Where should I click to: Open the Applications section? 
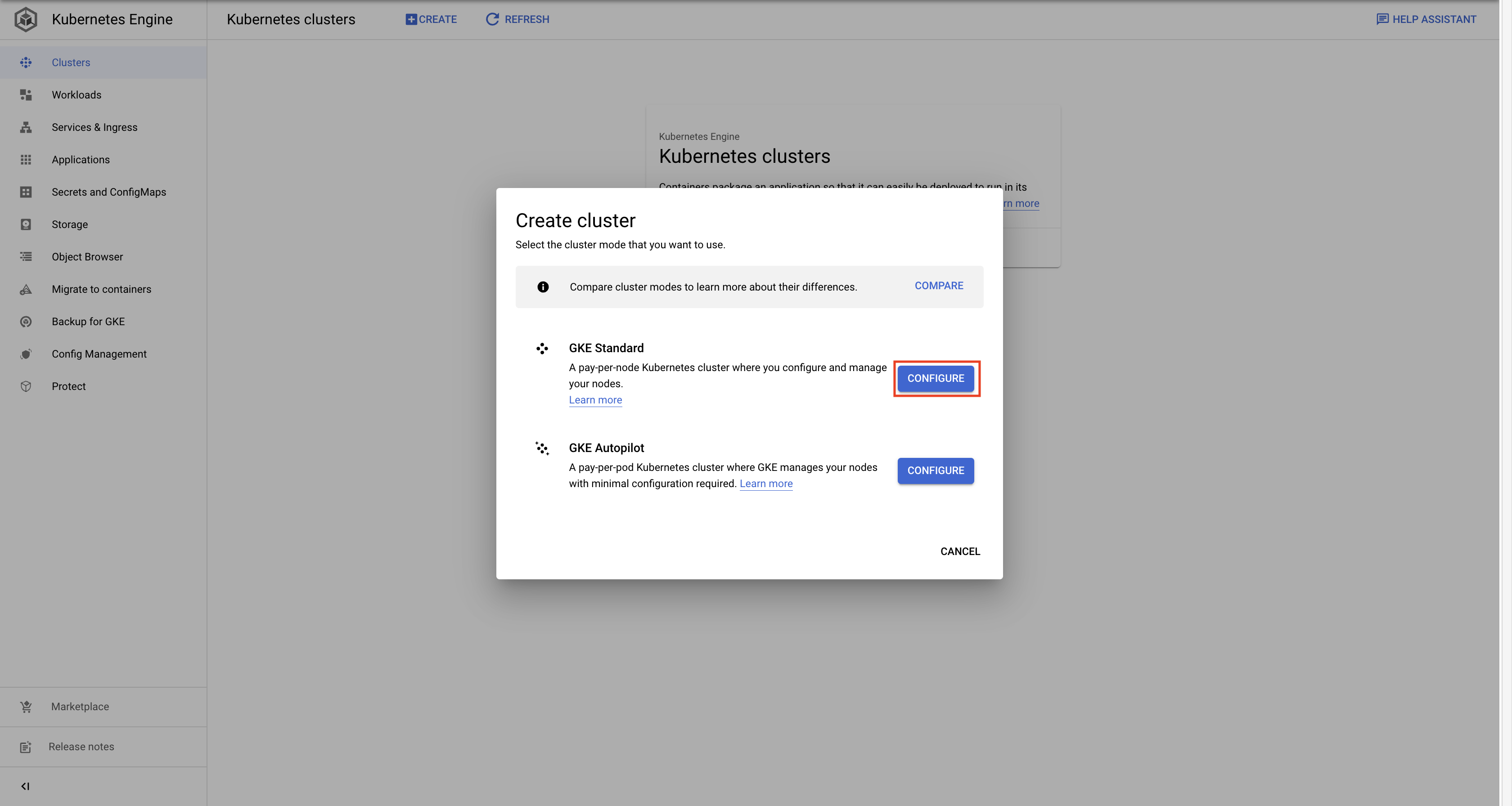pyautogui.click(x=25, y=160)
